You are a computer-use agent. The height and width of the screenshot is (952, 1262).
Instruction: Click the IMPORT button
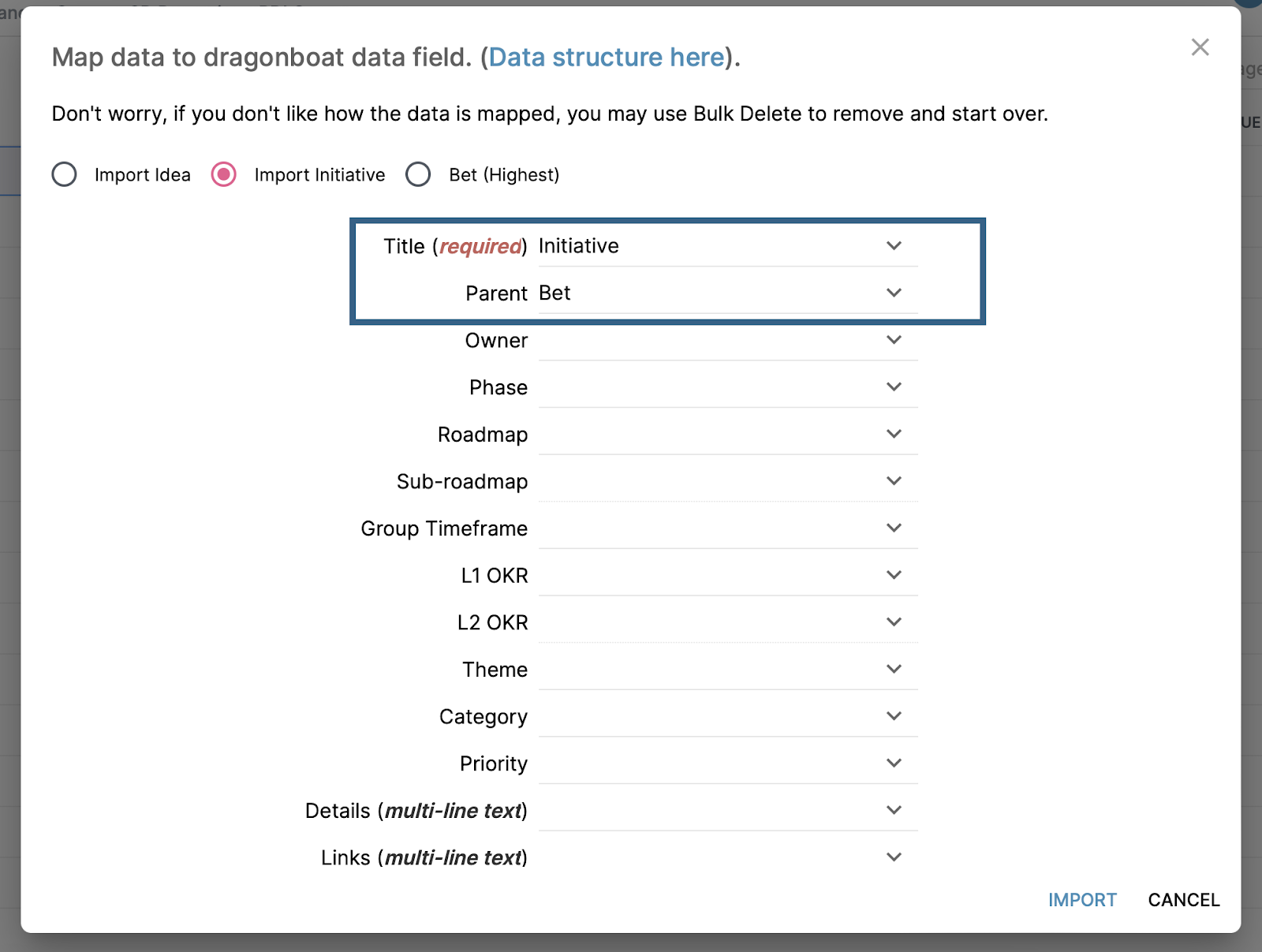[1082, 900]
